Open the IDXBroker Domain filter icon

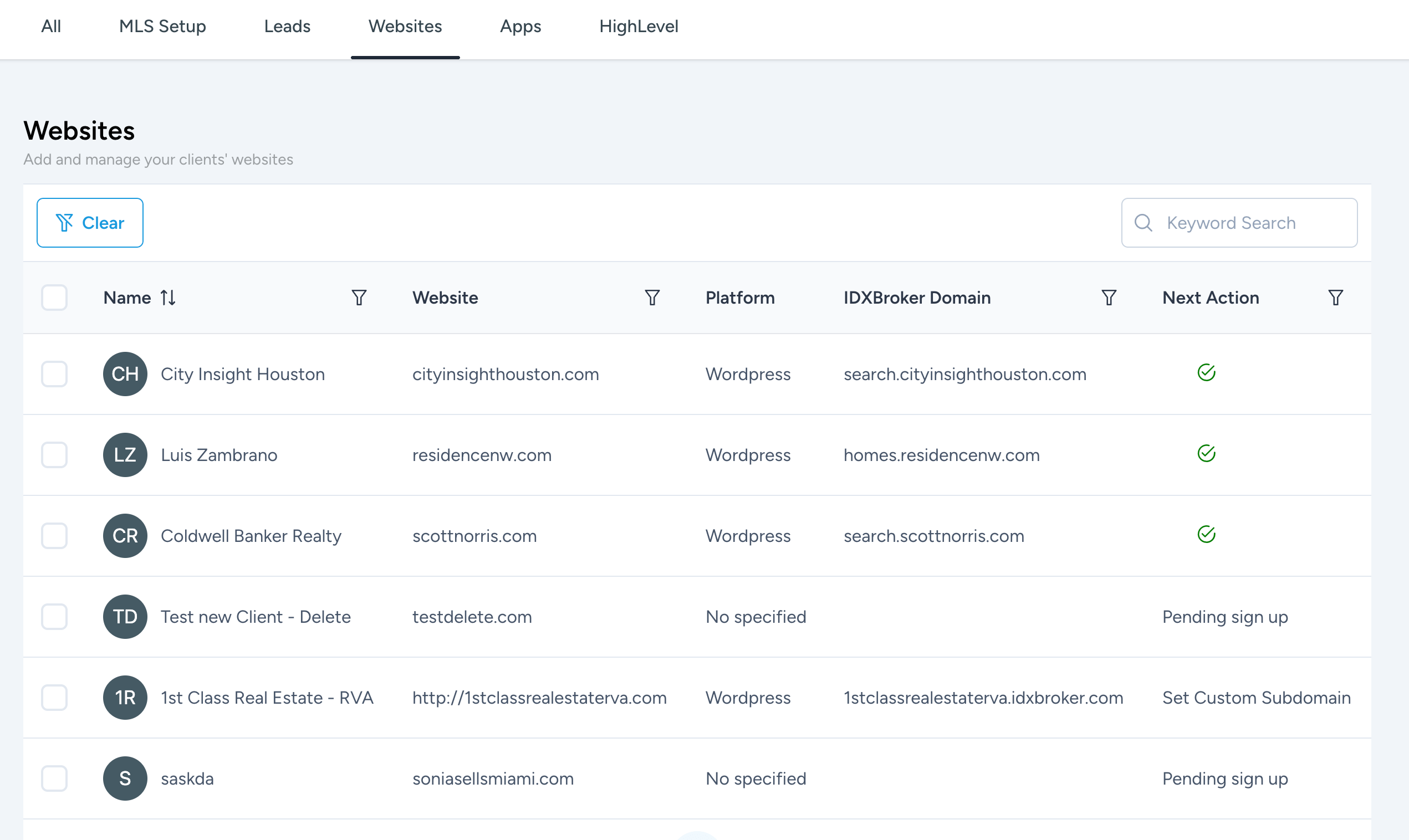coord(1109,298)
